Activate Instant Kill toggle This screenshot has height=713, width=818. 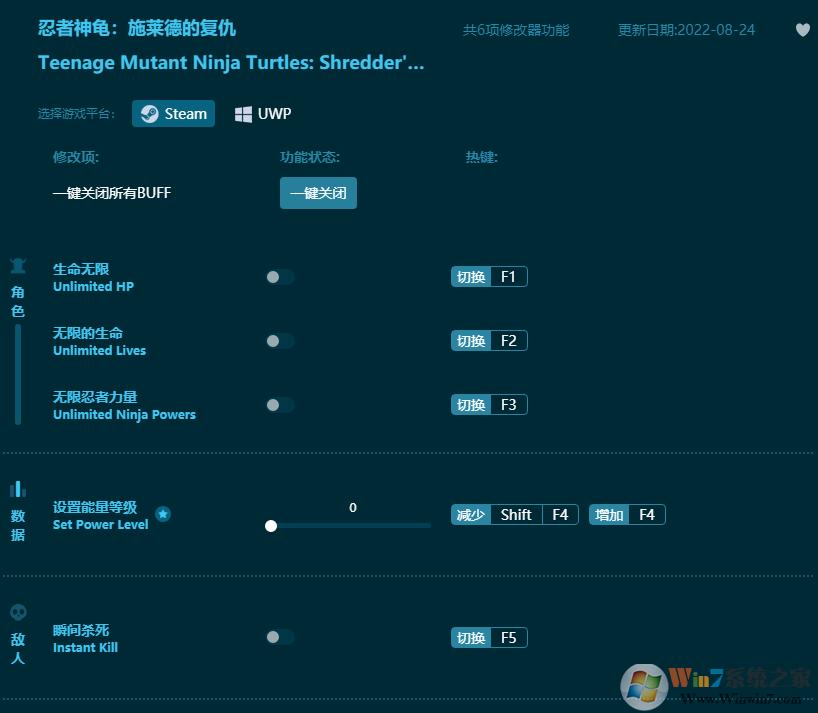(x=280, y=637)
